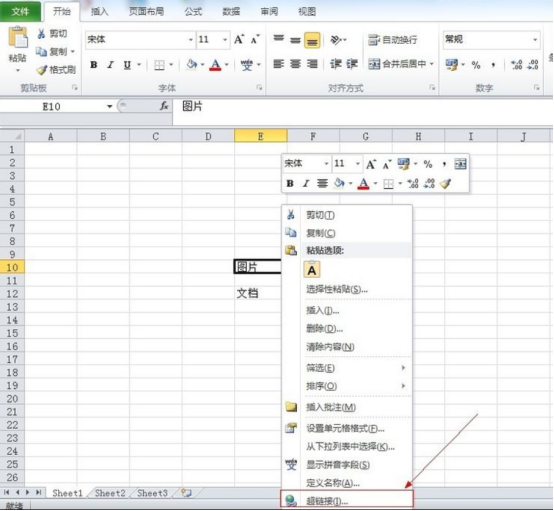The image size is (554, 511).
Task: Apply percent style in ribbon number group
Action: (x=476, y=65)
